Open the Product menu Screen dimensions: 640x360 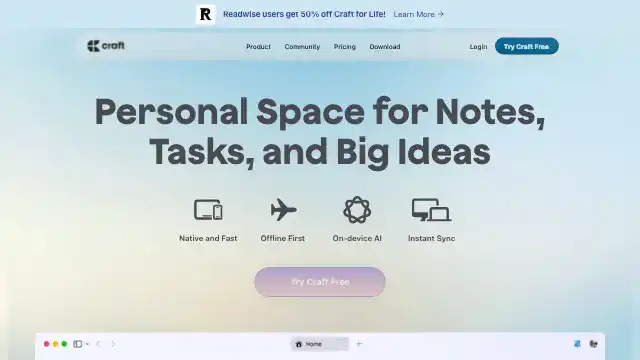258,47
